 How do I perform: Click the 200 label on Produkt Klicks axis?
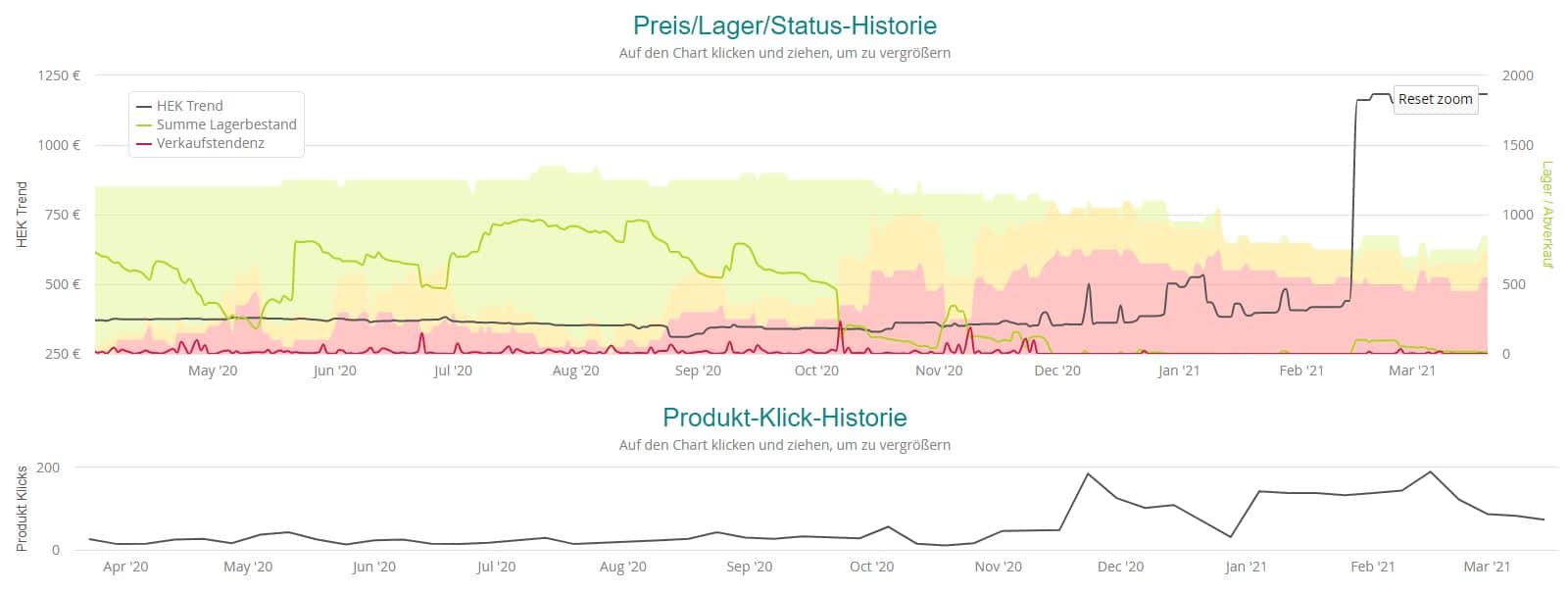coord(48,468)
